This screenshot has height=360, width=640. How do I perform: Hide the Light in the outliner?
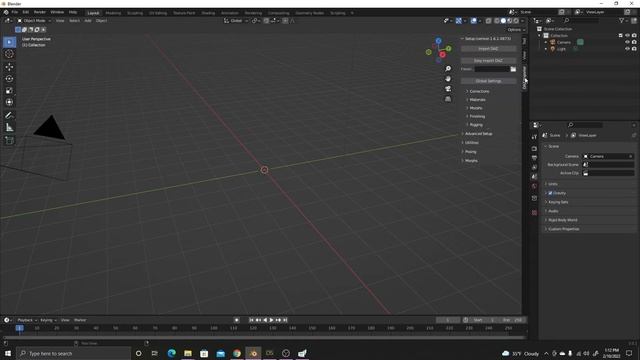point(627,49)
